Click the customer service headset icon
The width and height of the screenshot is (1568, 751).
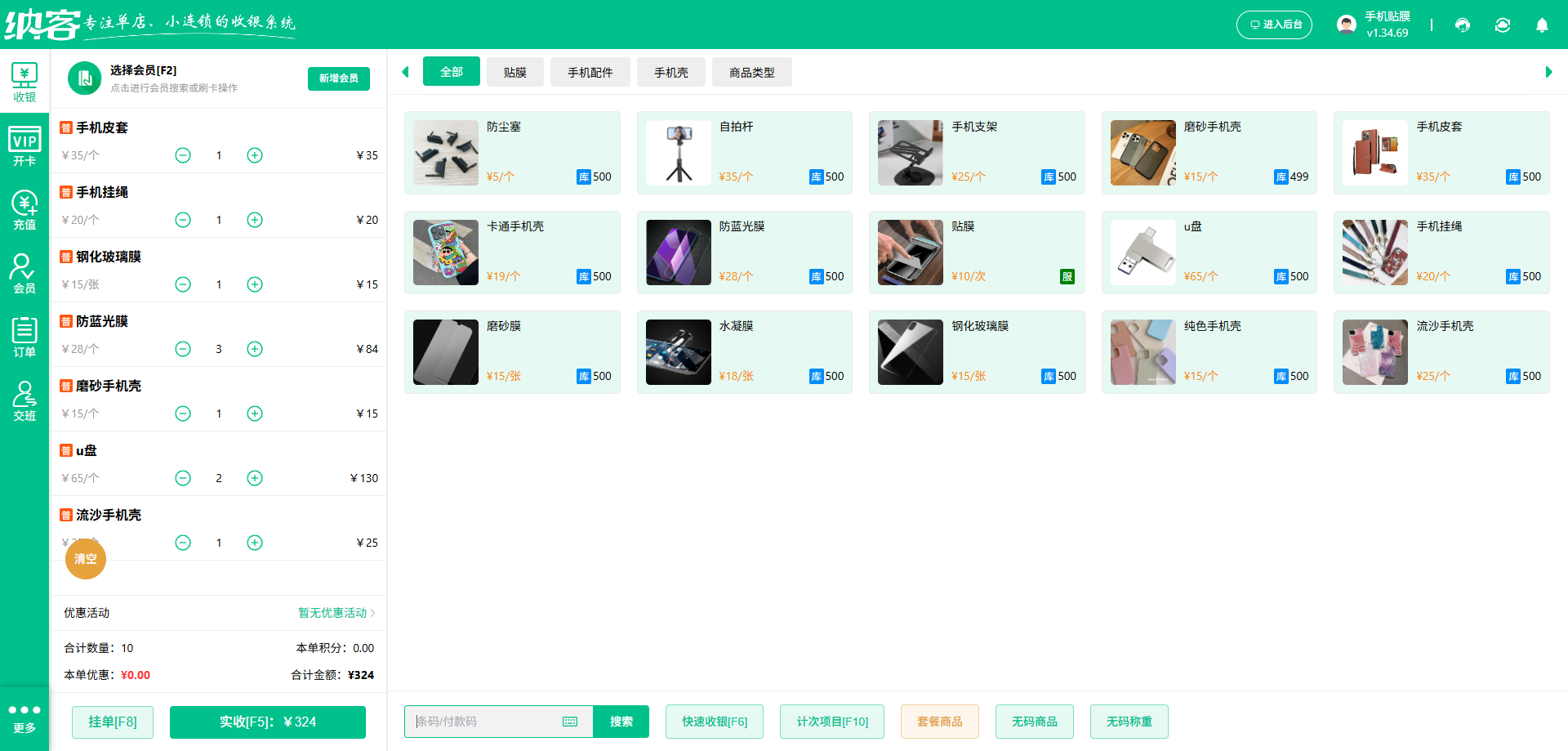coord(1463,25)
